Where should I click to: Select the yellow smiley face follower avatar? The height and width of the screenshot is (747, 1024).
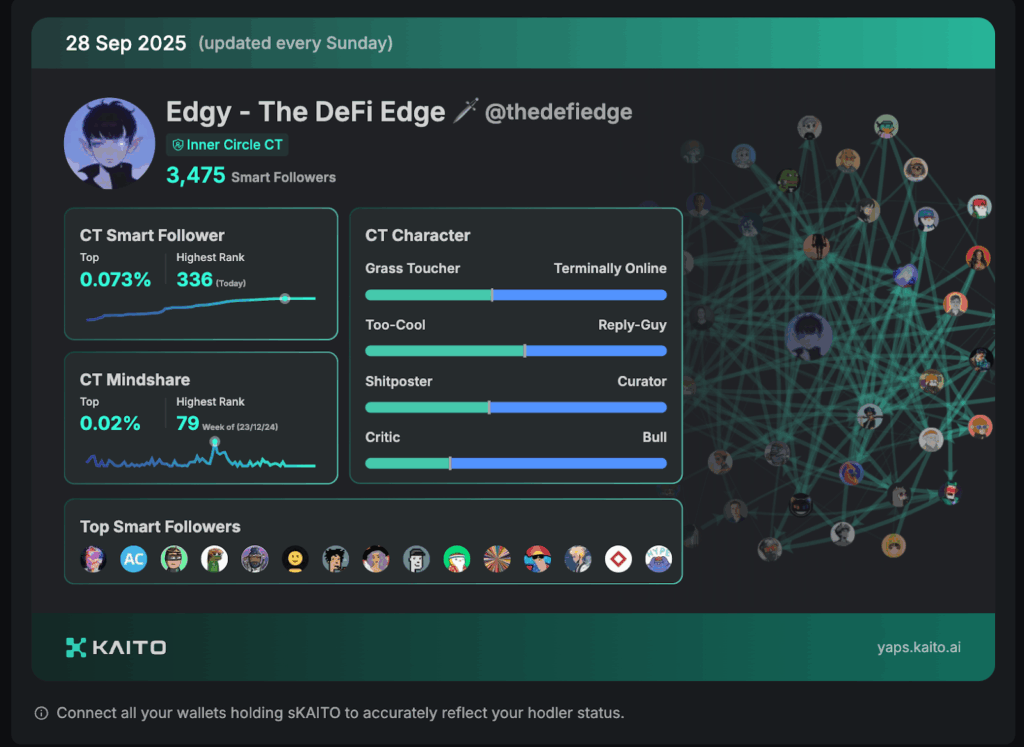[295, 559]
